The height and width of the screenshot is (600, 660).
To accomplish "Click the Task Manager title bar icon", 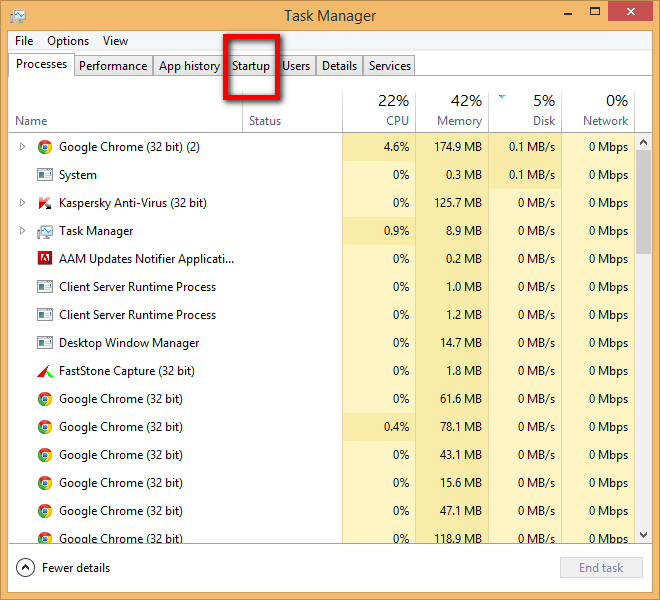I will 18,16.
